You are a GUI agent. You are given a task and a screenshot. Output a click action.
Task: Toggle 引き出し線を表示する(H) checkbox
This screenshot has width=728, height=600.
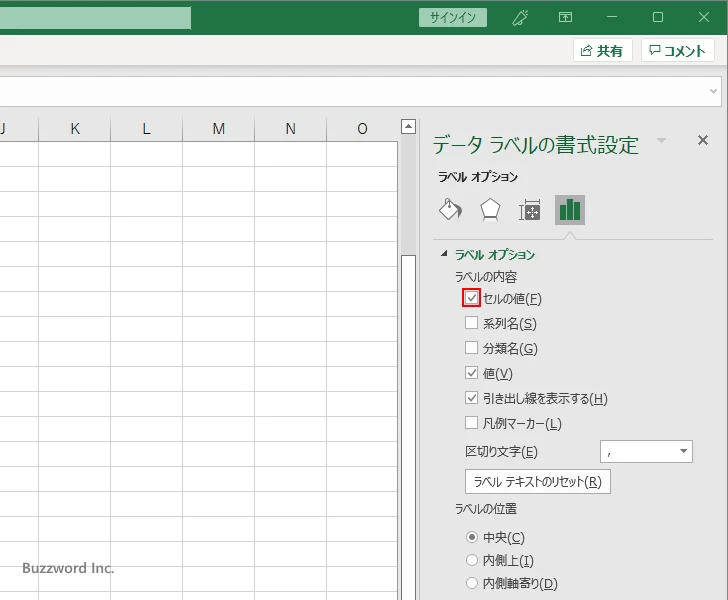point(471,398)
